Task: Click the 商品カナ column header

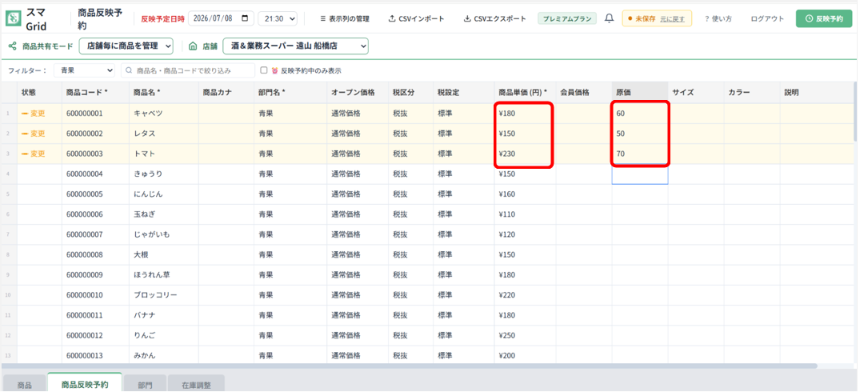Action: (226, 93)
